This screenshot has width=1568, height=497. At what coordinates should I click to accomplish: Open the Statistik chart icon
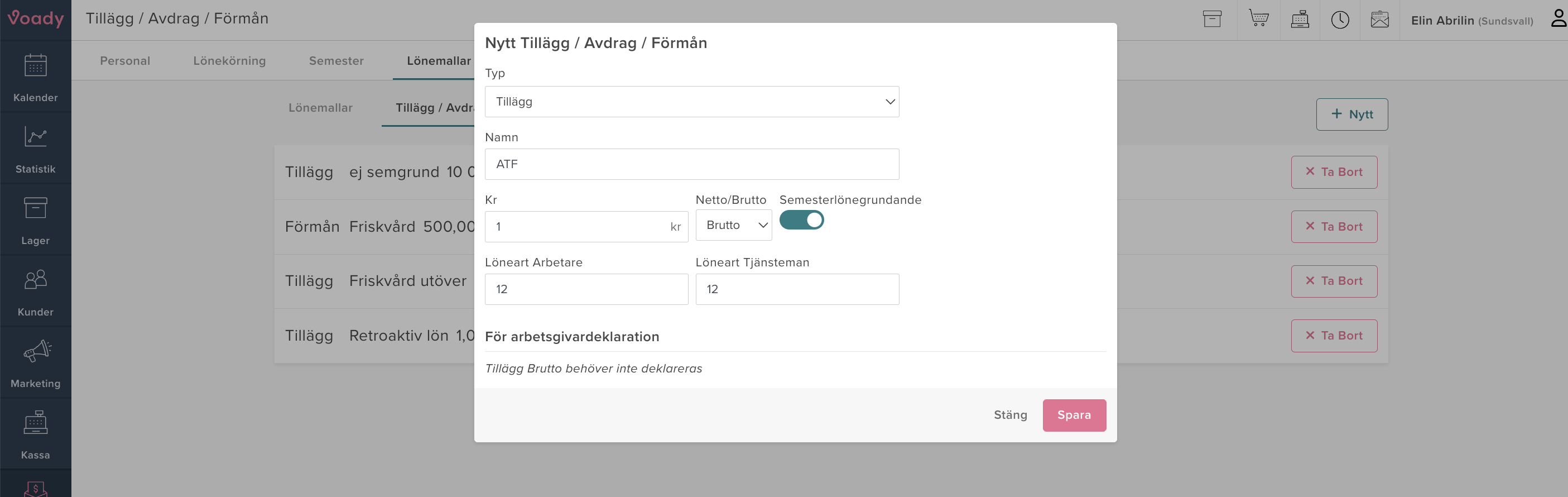[x=35, y=149]
